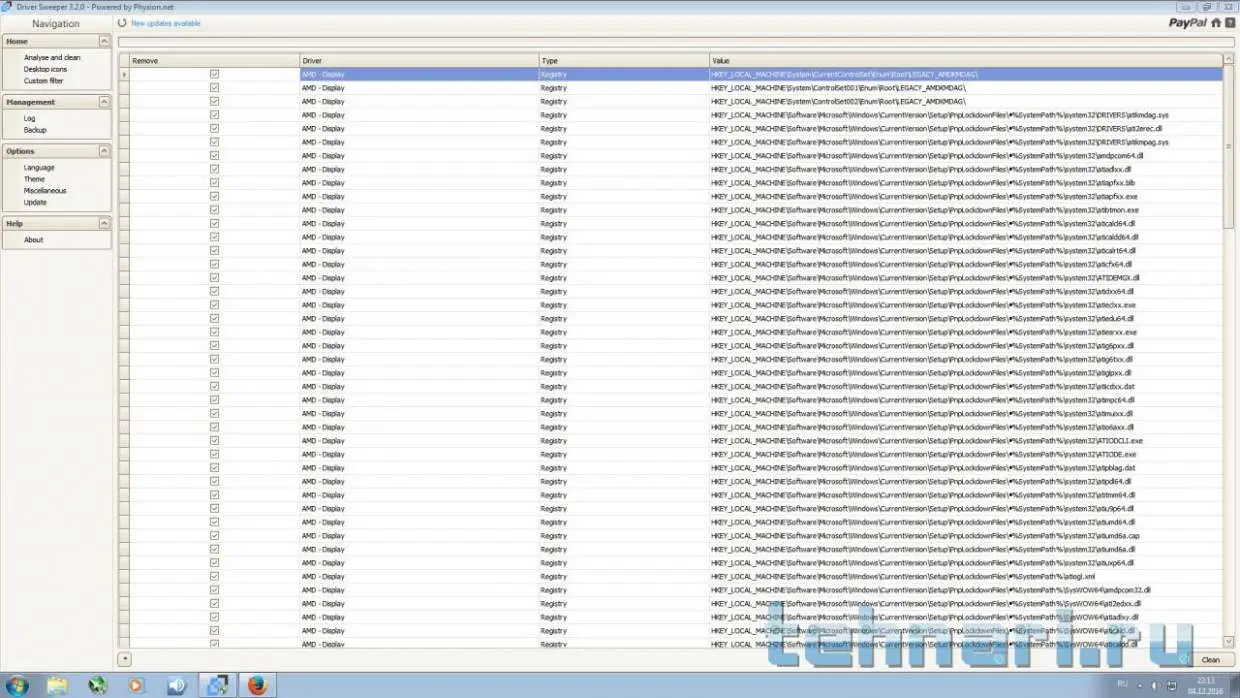1240x698 pixels.
Task: Click the scroll down arrow of the table
Action: click(x=1228, y=641)
